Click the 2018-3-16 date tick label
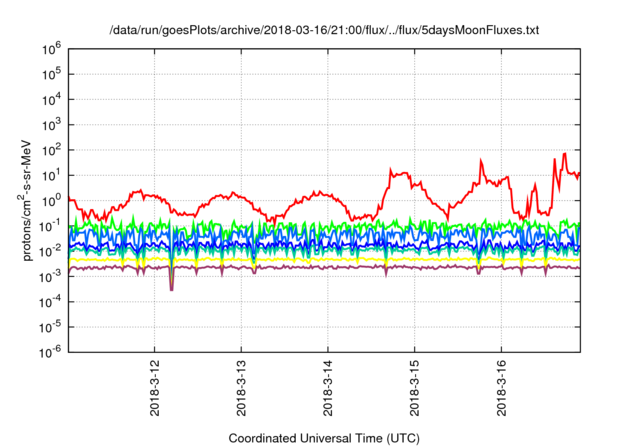 [x=501, y=388]
